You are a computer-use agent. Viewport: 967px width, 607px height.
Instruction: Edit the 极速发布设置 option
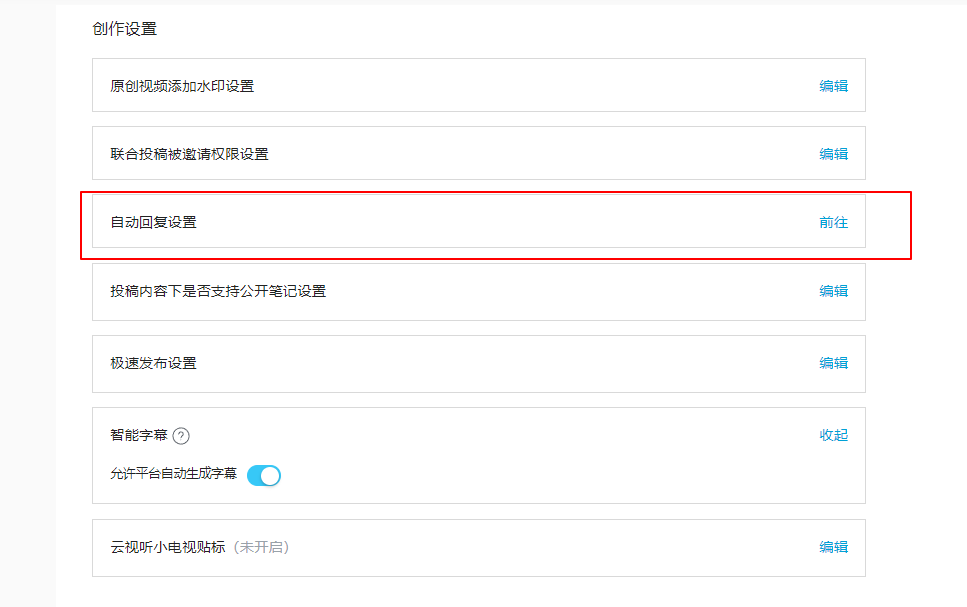coord(833,363)
